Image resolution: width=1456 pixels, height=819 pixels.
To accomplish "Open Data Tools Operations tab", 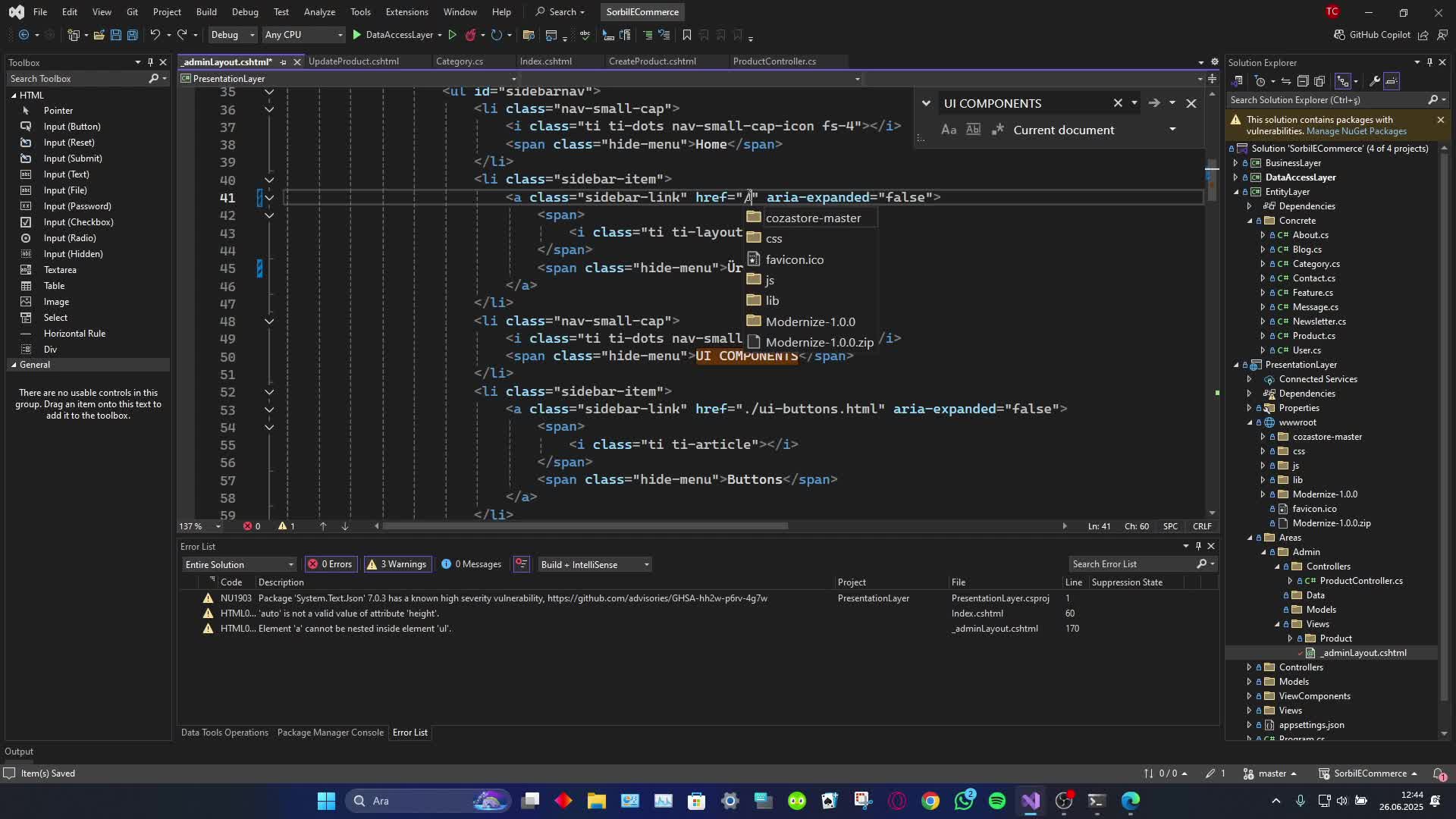I will pos(224,733).
